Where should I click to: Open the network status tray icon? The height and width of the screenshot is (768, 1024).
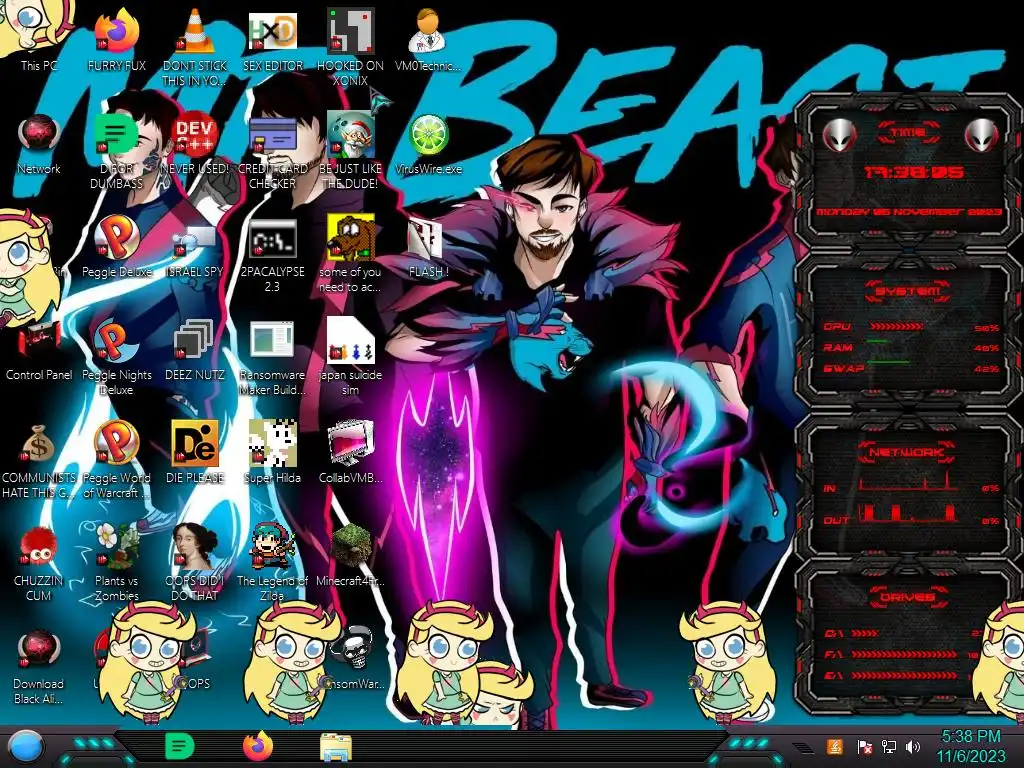(x=888, y=746)
